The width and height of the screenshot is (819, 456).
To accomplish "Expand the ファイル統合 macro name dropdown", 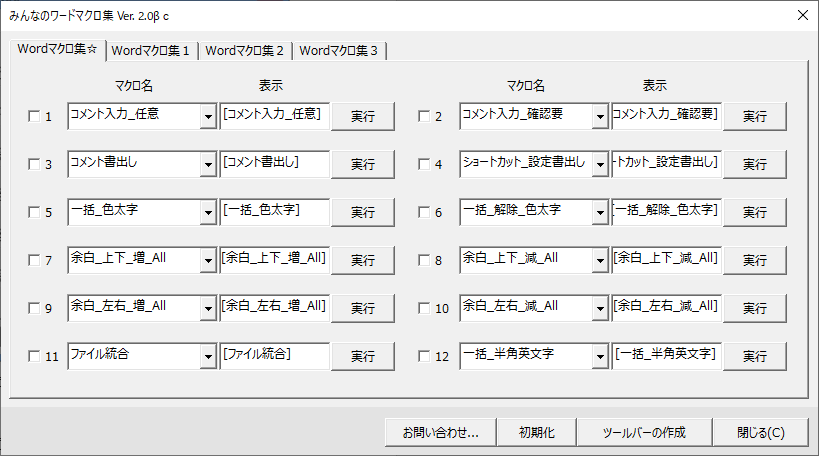I will click(208, 356).
